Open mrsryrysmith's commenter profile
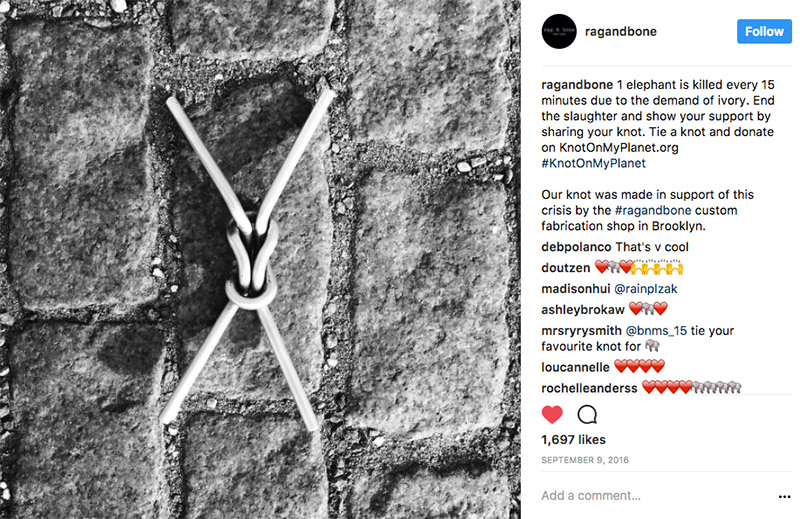800x519 pixels. pos(581,331)
